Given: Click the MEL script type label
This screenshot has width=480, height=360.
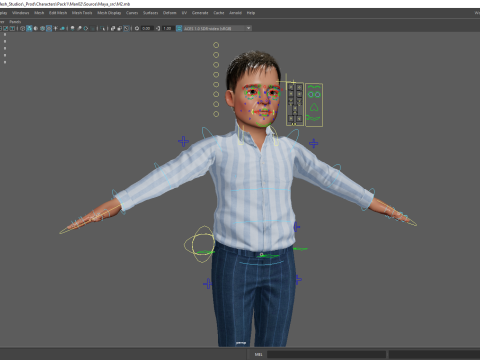Looking at the screenshot, I should pyautogui.click(x=259, y=354).
